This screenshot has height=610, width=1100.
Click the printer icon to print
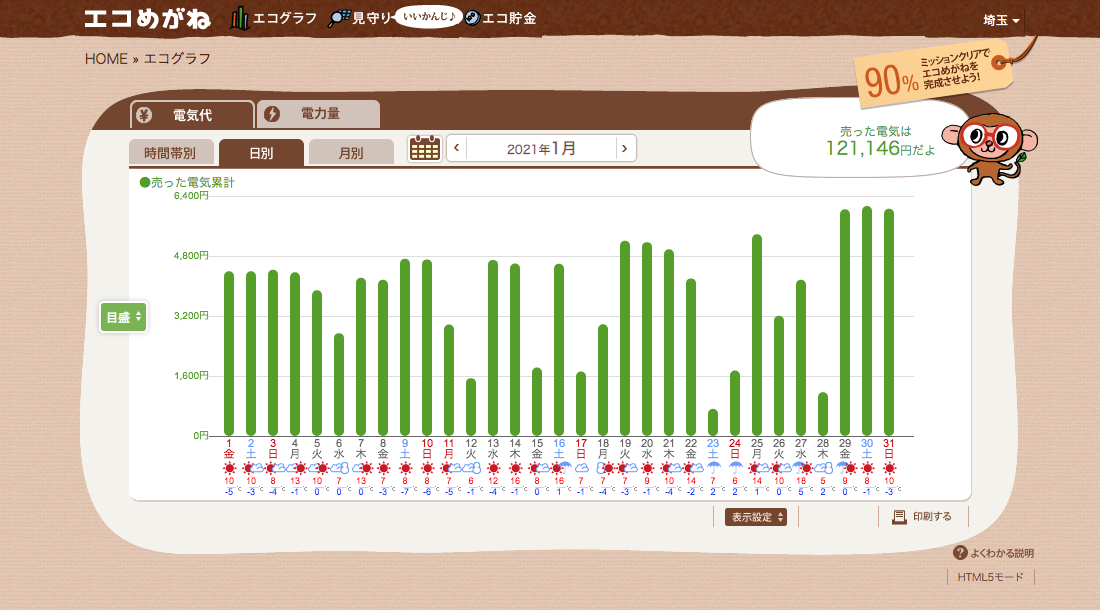pyautogui.click(x=899, y=517)
